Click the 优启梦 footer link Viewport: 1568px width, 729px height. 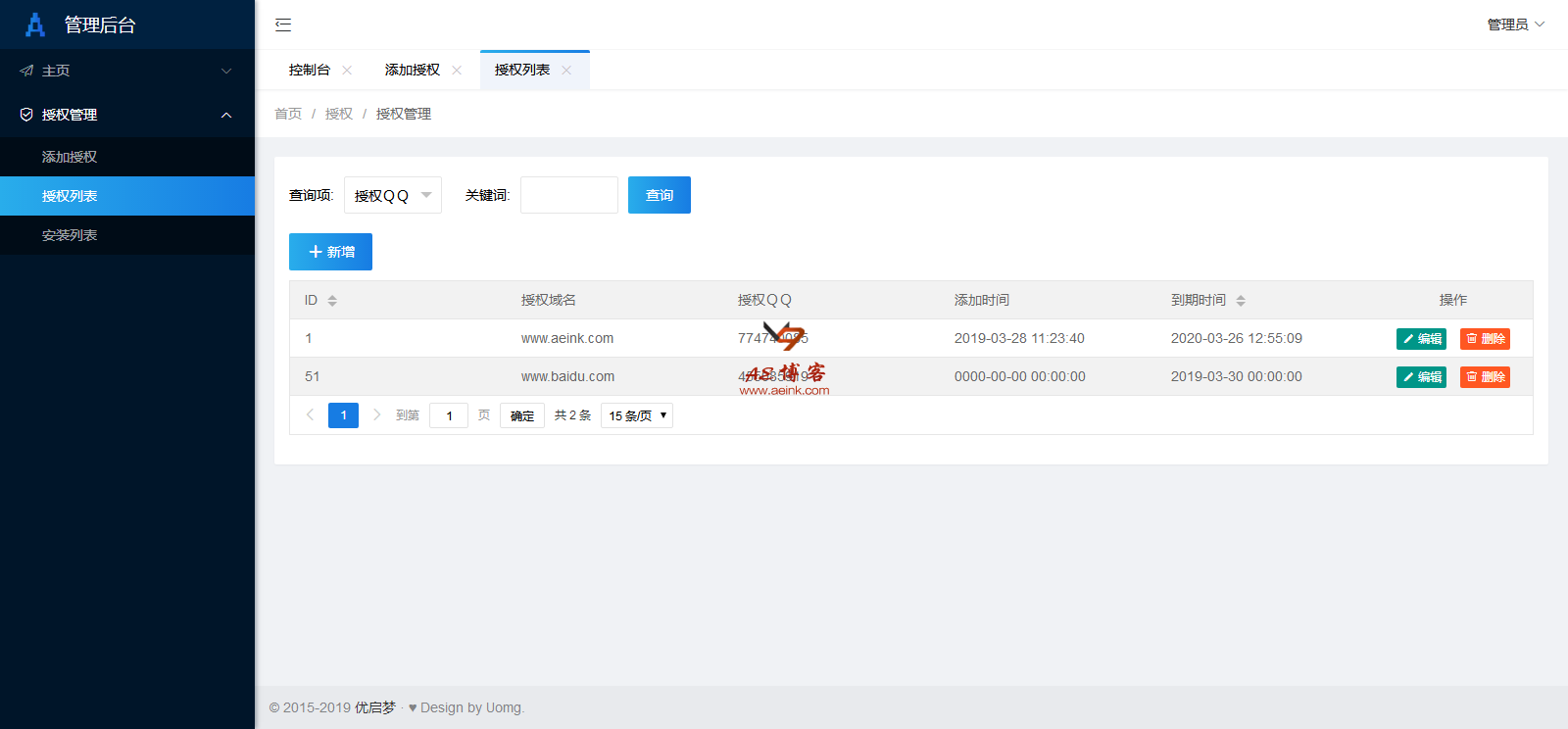(375, 707)
